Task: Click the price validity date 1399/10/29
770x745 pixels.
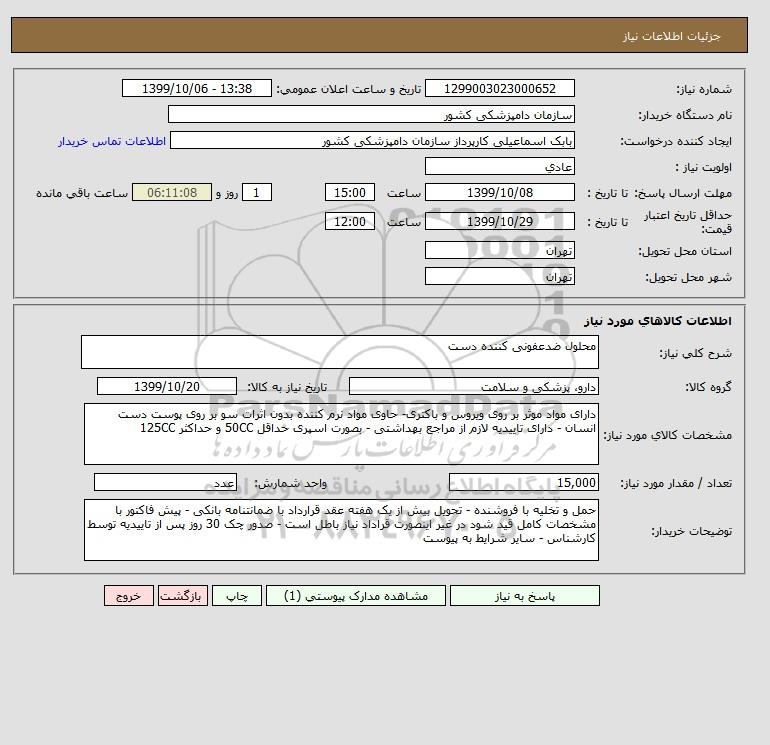Action: 499,221
